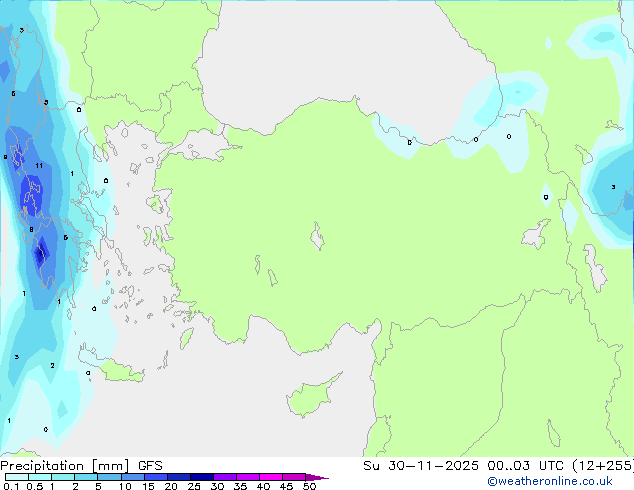Viewport: 634px width, 490px height.
Task: Pick the 15–20 mm legend color swatch
Action: coord(155,477)
